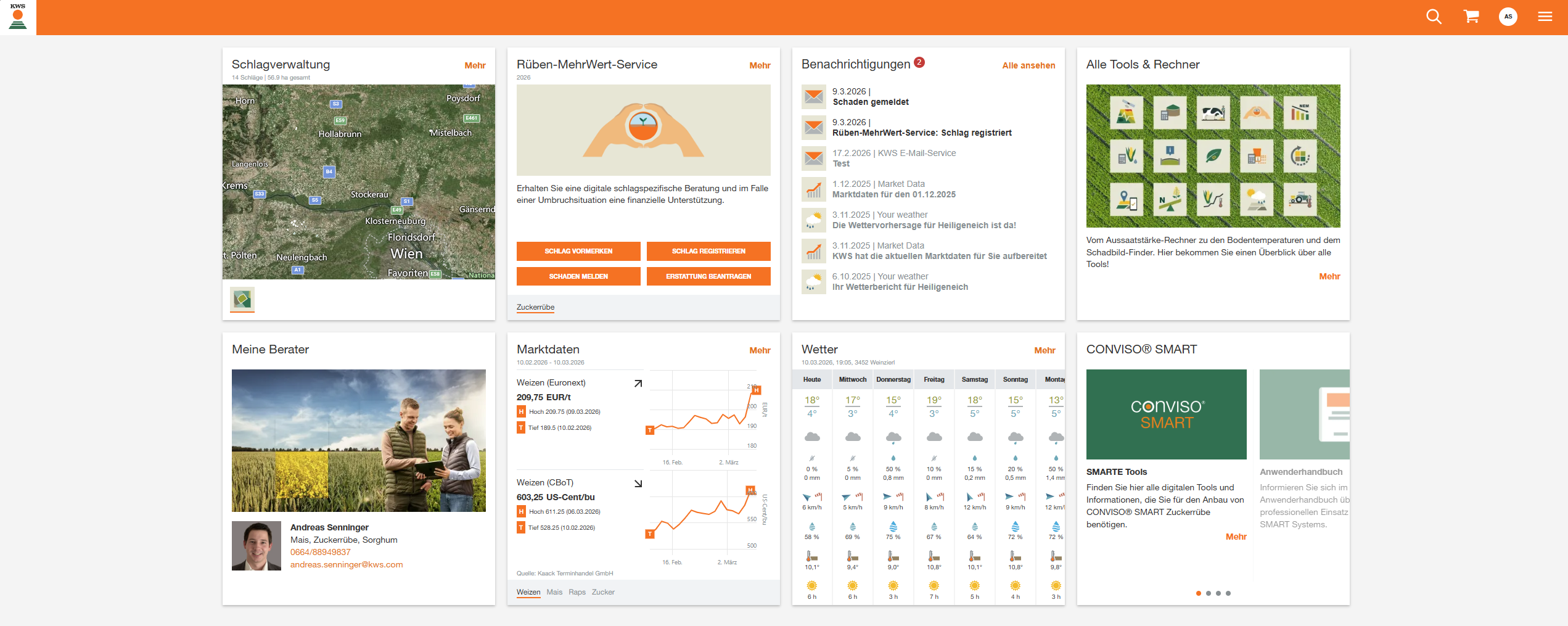
Task: Click the KWS logo
Action: pyautogui.click(x=18, y=17)
